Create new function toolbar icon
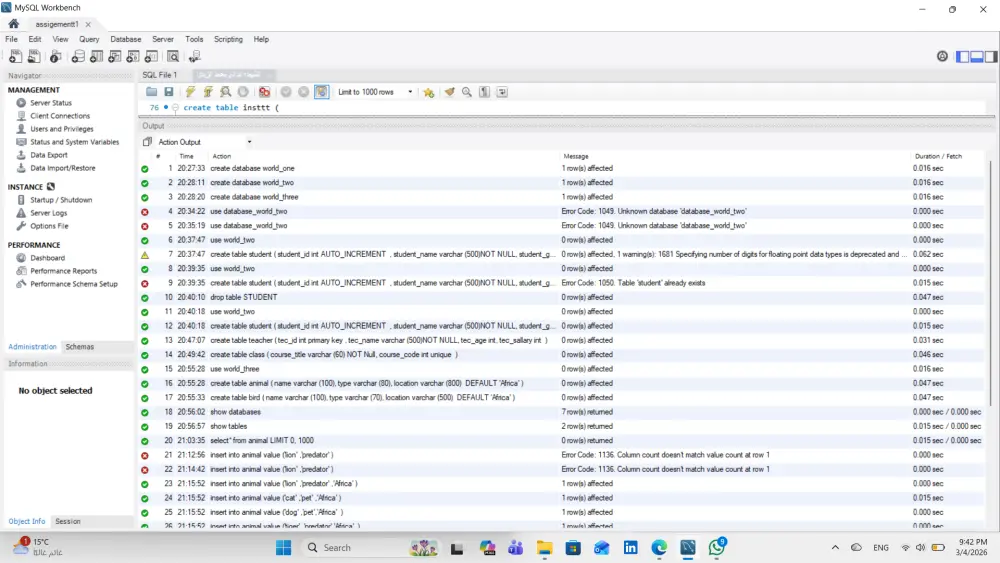 (x=151, y=57)
